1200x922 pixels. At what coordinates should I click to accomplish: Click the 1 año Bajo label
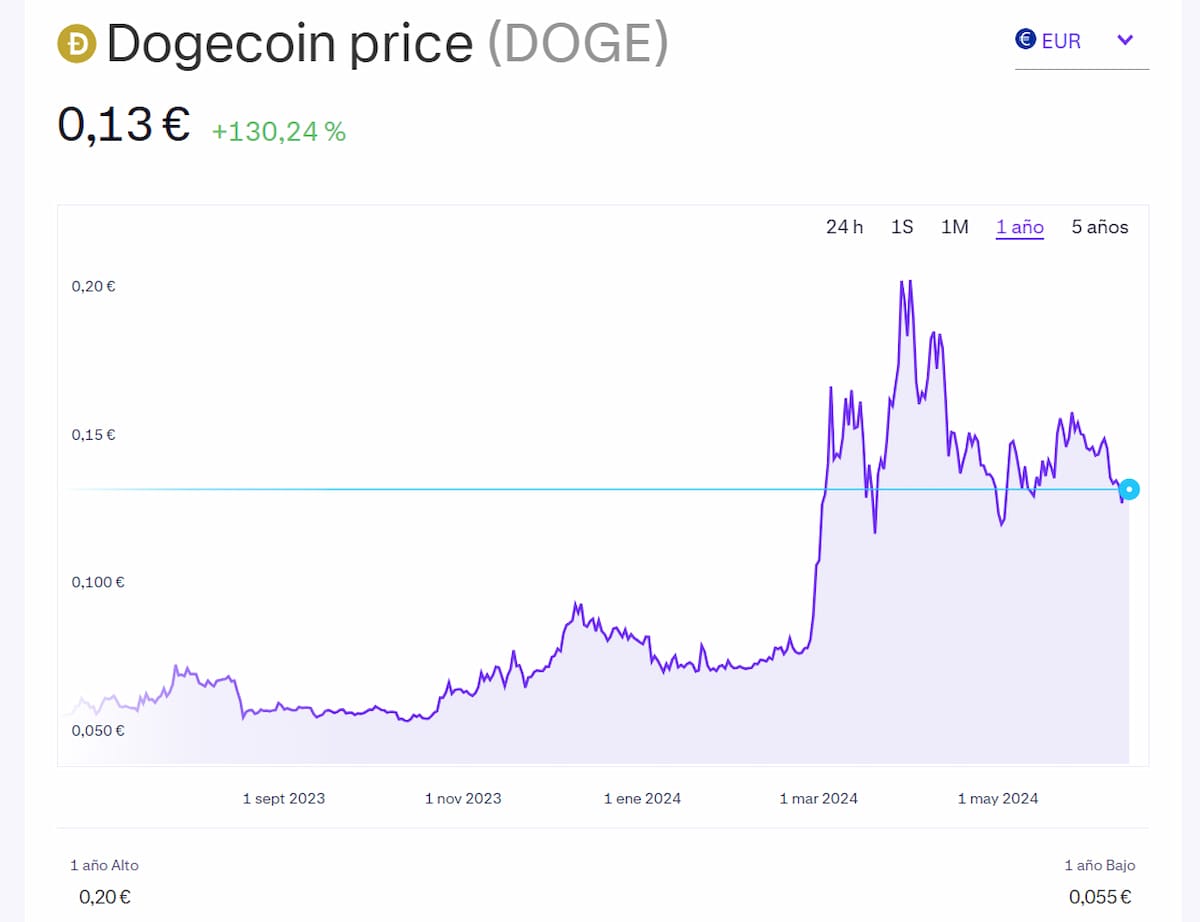tap(1099, 865)
